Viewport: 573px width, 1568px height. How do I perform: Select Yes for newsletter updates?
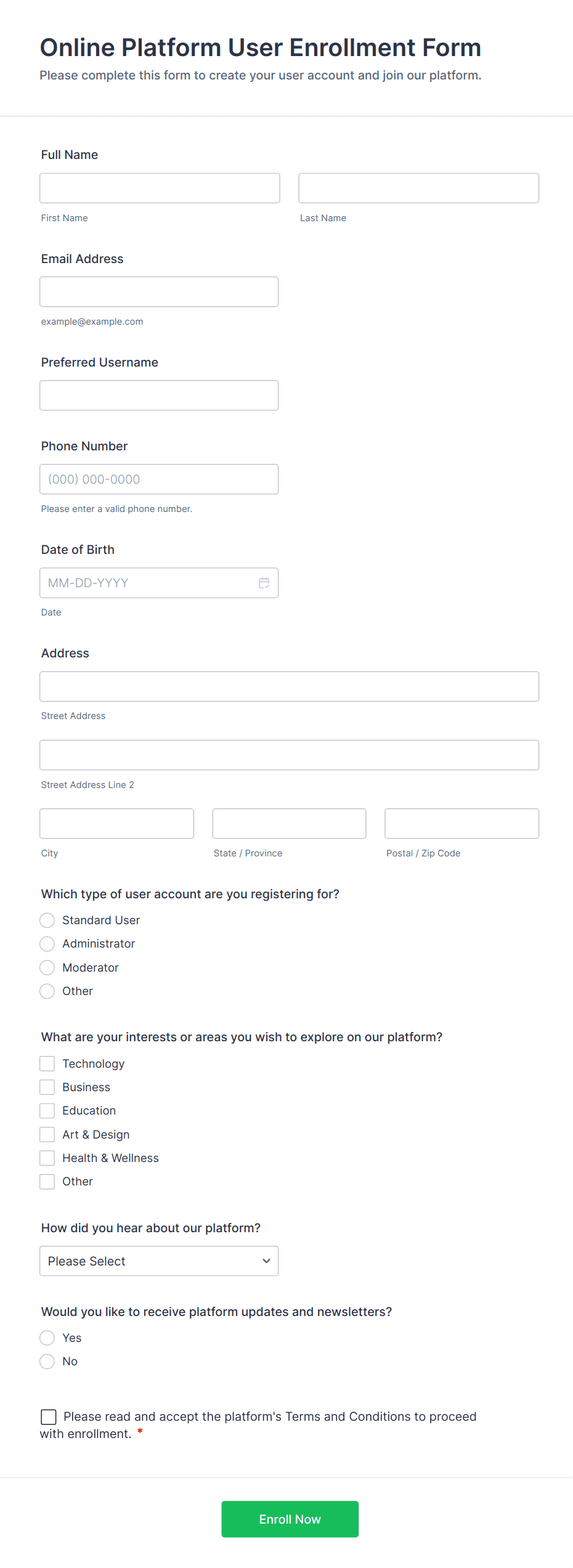pos(47,1338)
